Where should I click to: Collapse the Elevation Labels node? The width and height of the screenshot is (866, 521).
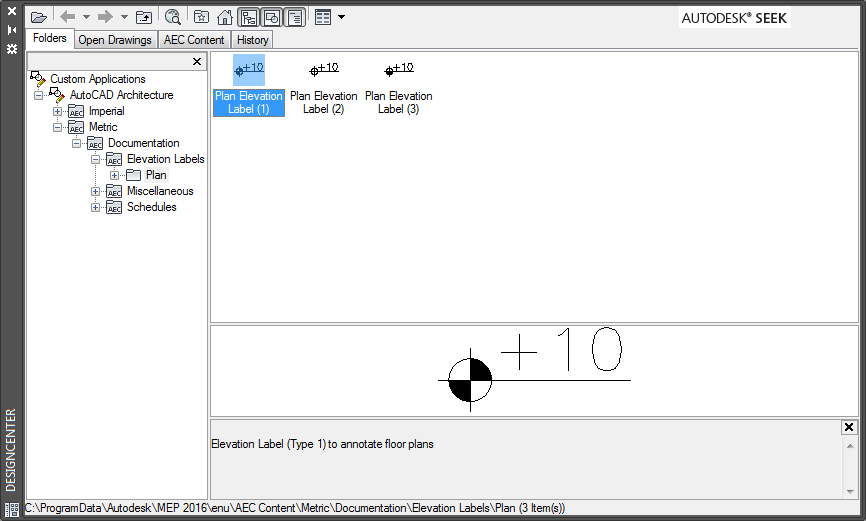pyautogui.click(x=96, y=160)
